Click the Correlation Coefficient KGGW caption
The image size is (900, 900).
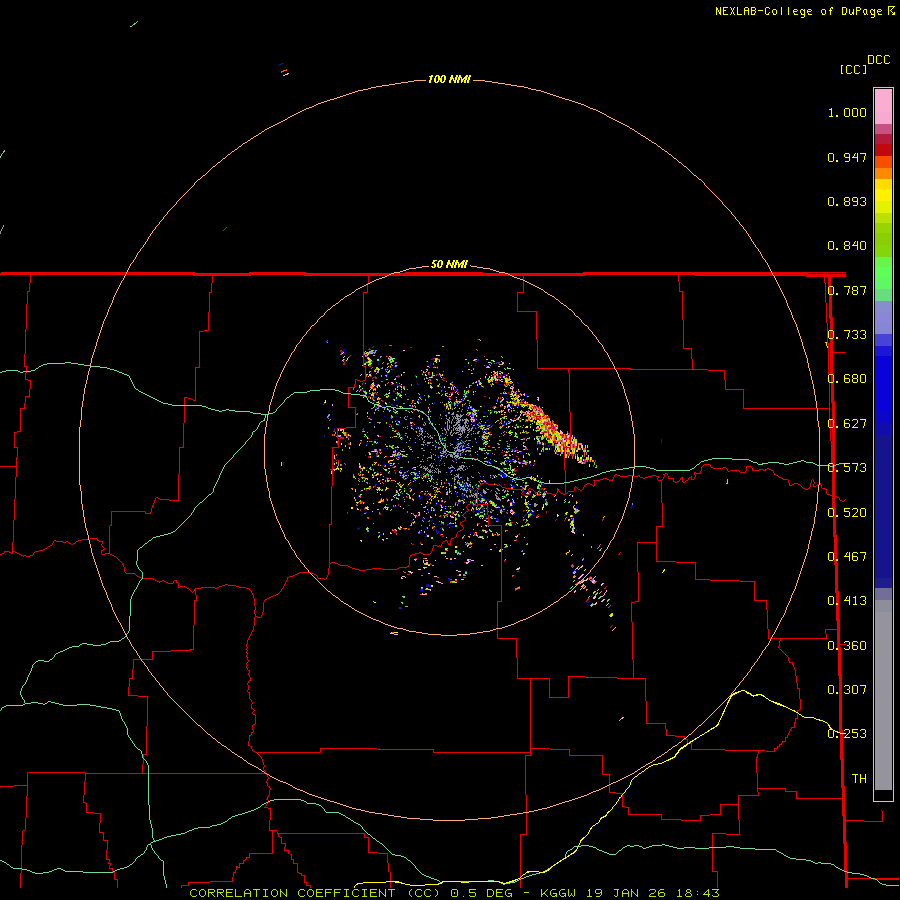tap(454, 893)
